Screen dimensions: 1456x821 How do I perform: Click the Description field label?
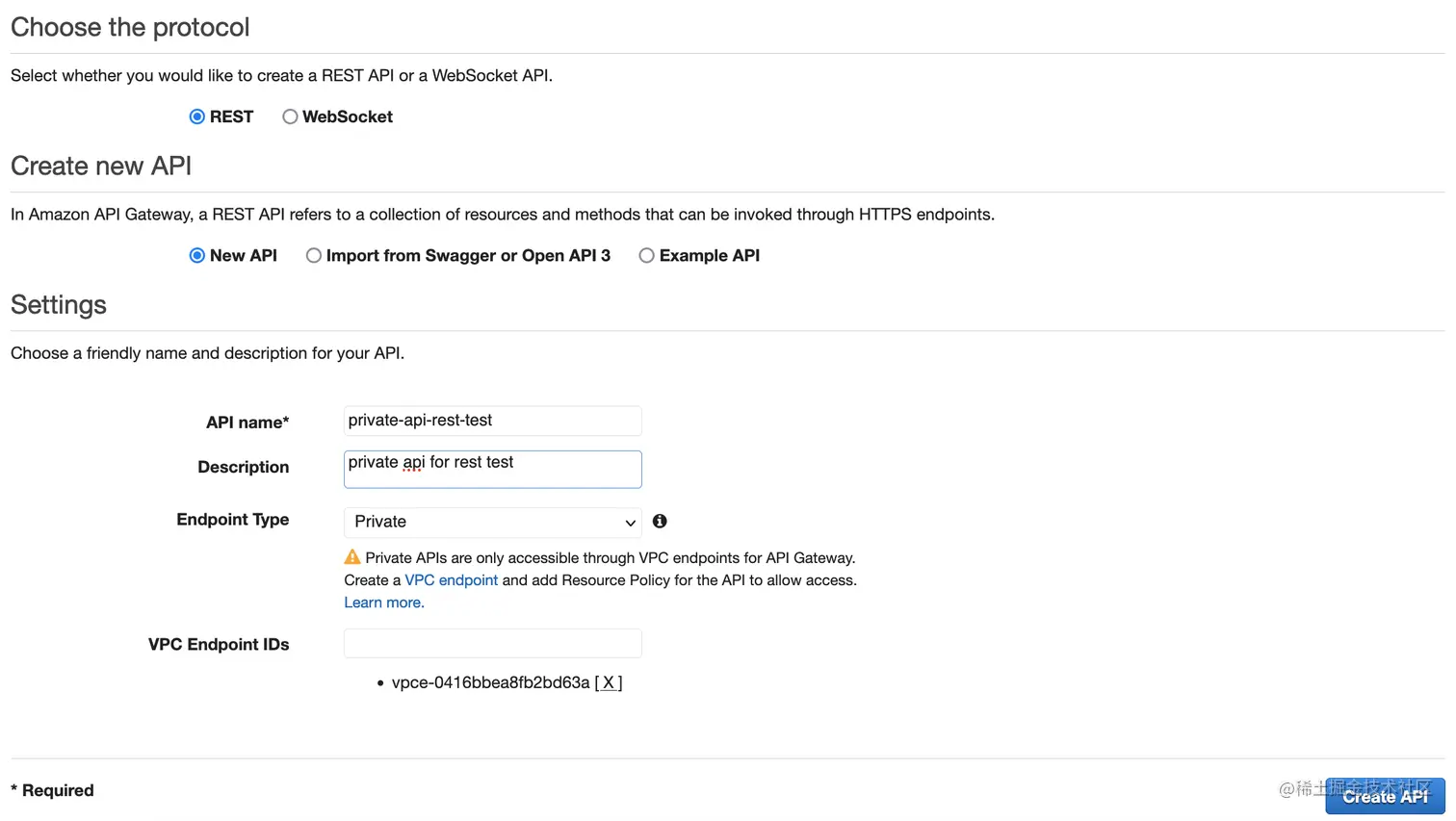point(243,467)
